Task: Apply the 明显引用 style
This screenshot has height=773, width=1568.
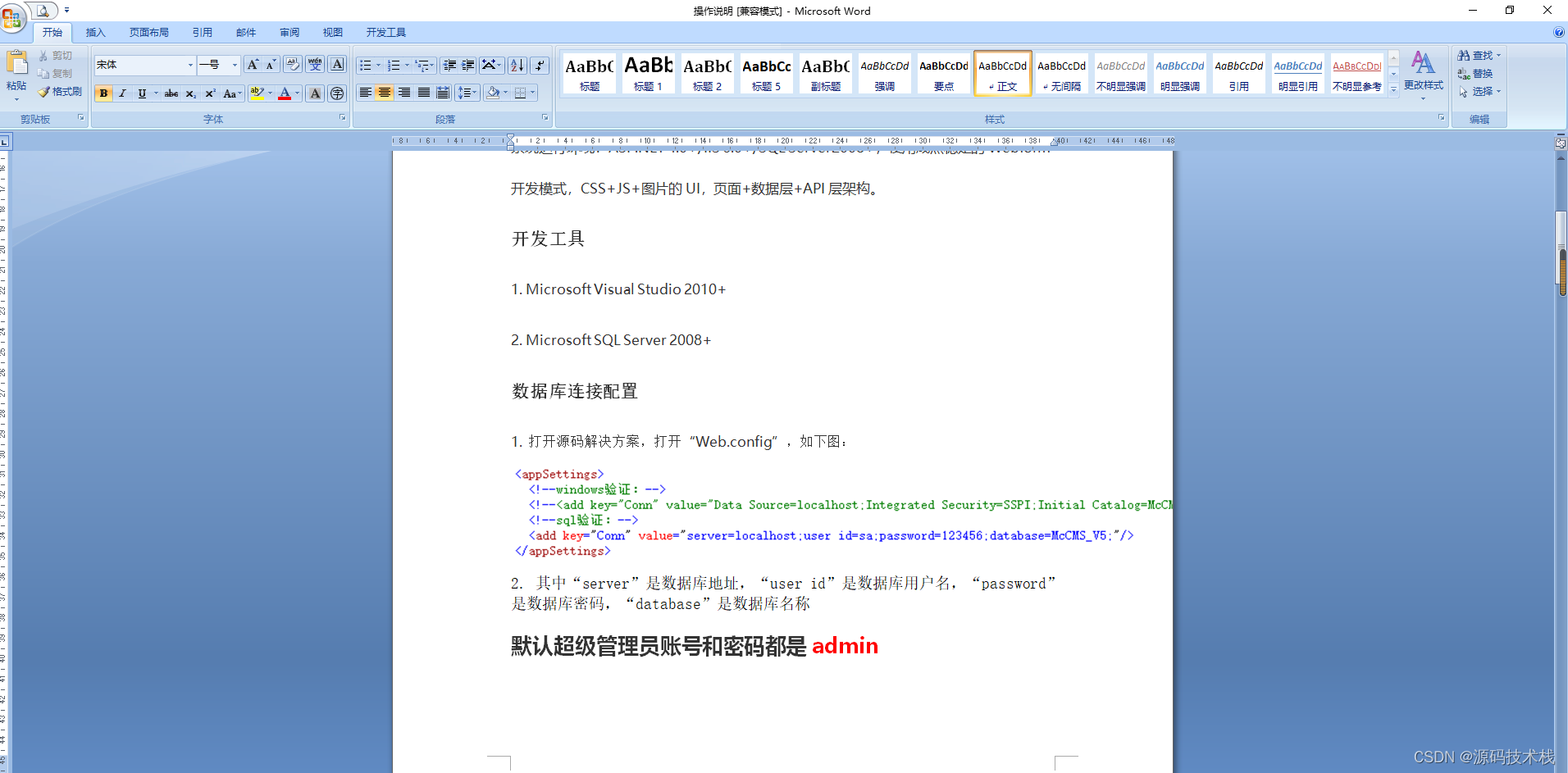Action: point(1297,72)
